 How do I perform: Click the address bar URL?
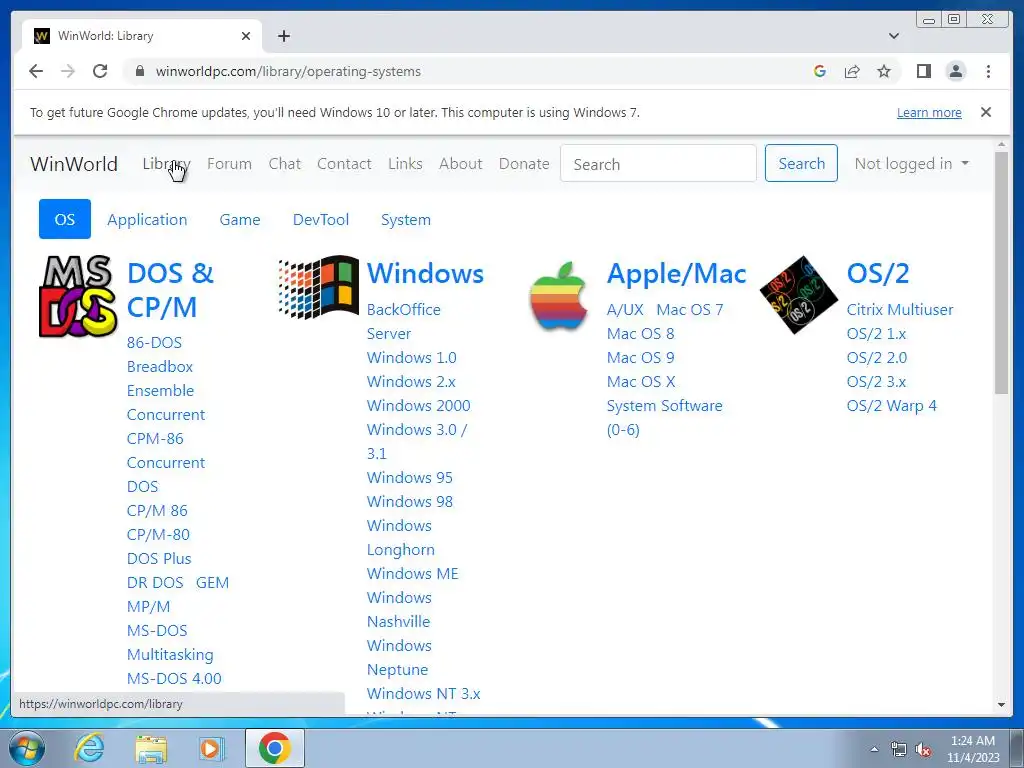pos(288,71)
